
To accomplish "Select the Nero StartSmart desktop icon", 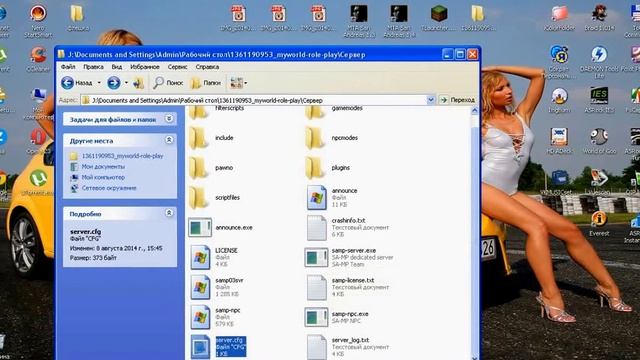I will tap(38, 20).
